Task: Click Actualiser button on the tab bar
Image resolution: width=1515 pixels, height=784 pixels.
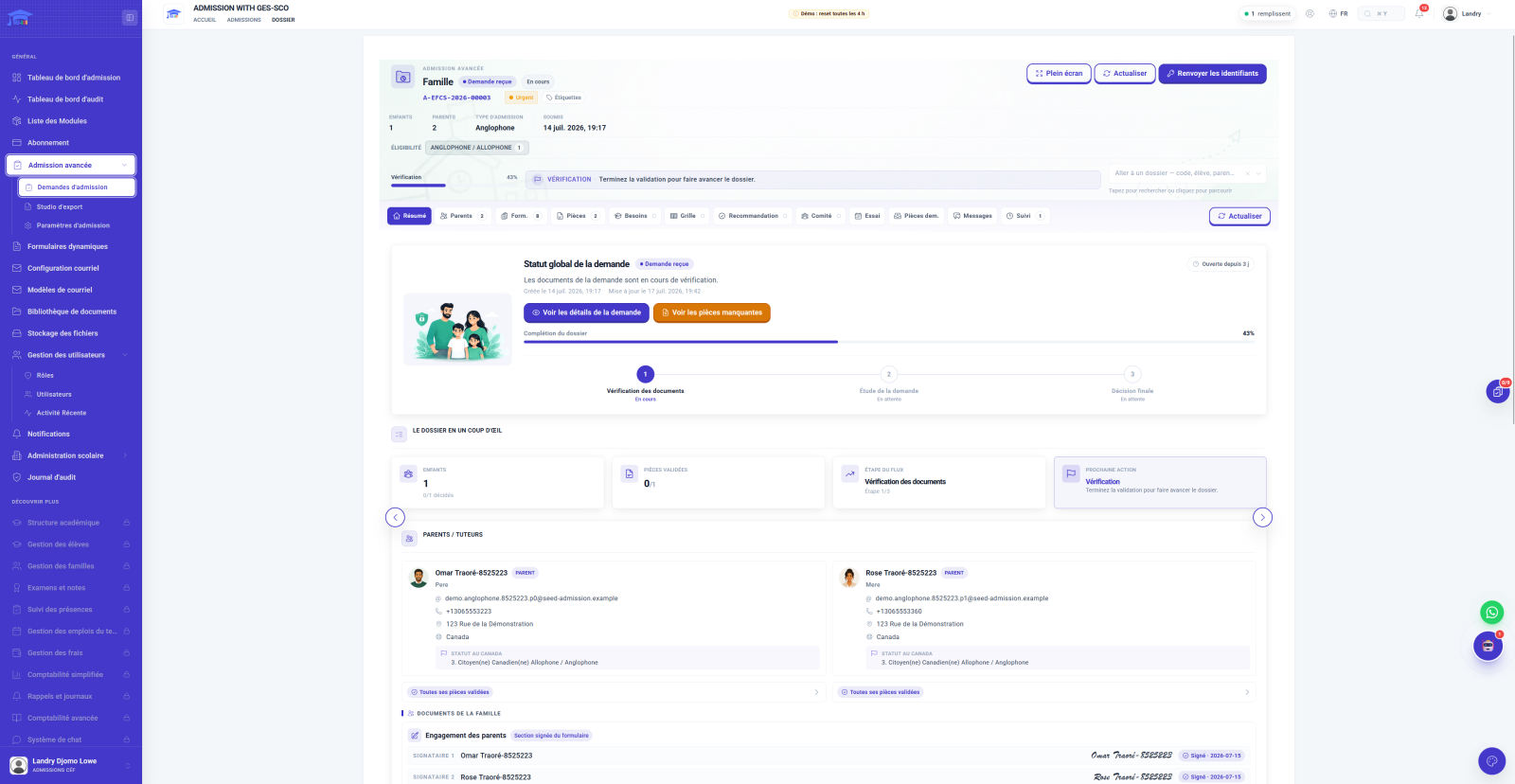Action: [1239, 216]
